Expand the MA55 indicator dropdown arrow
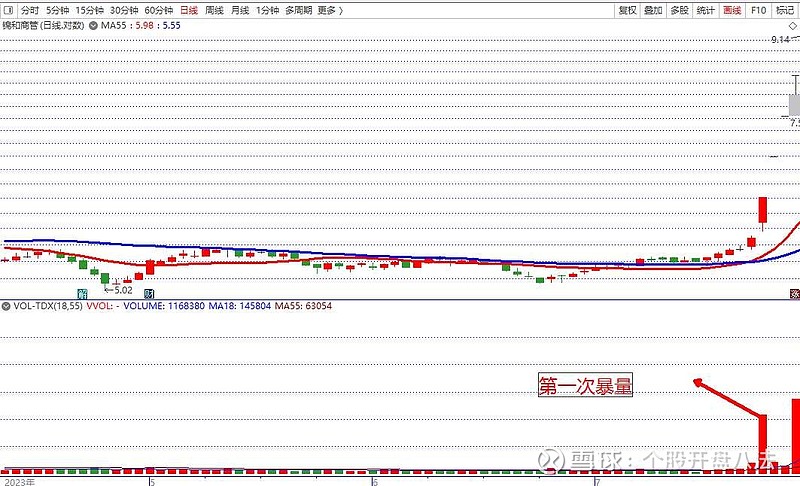The width and height of the screenshot is (800, 486). (93, 24)
